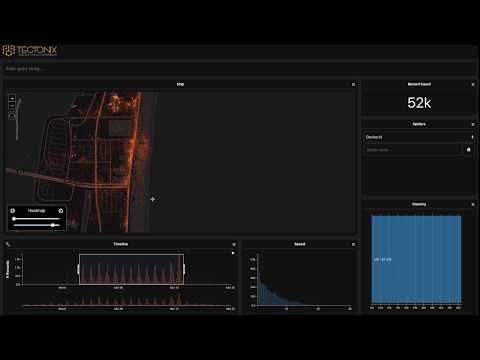The image size is (480, 360).
Task: Click the Timeline top-left tool icon
Action: click(8, 244)
